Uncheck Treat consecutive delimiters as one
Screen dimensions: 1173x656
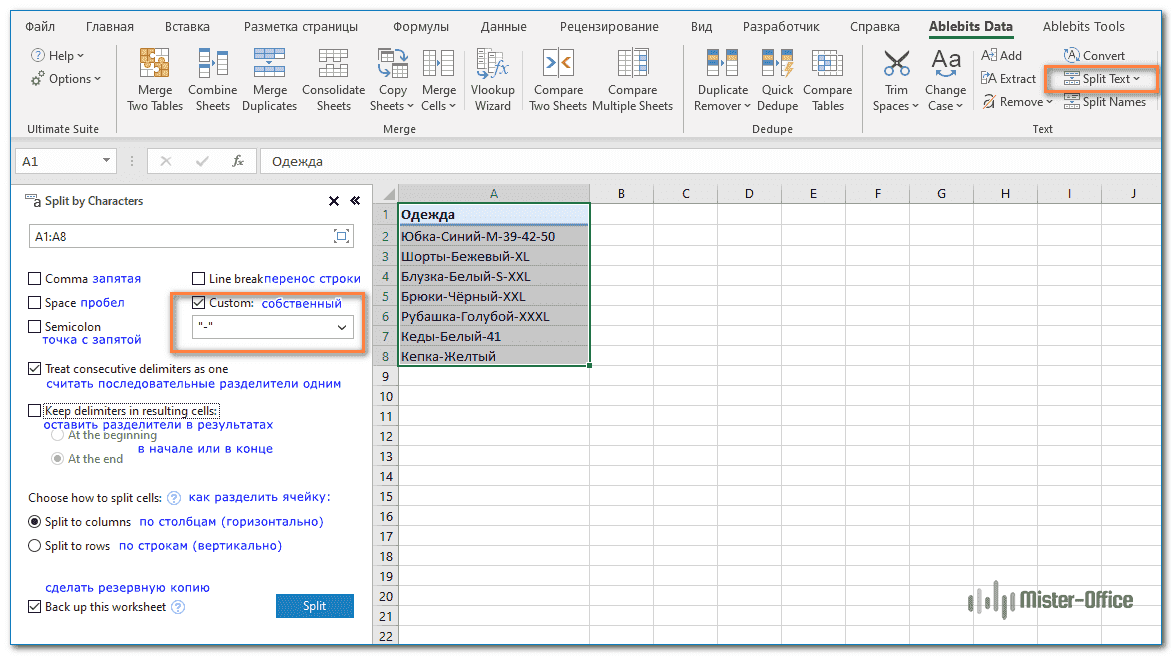[36, 369]
